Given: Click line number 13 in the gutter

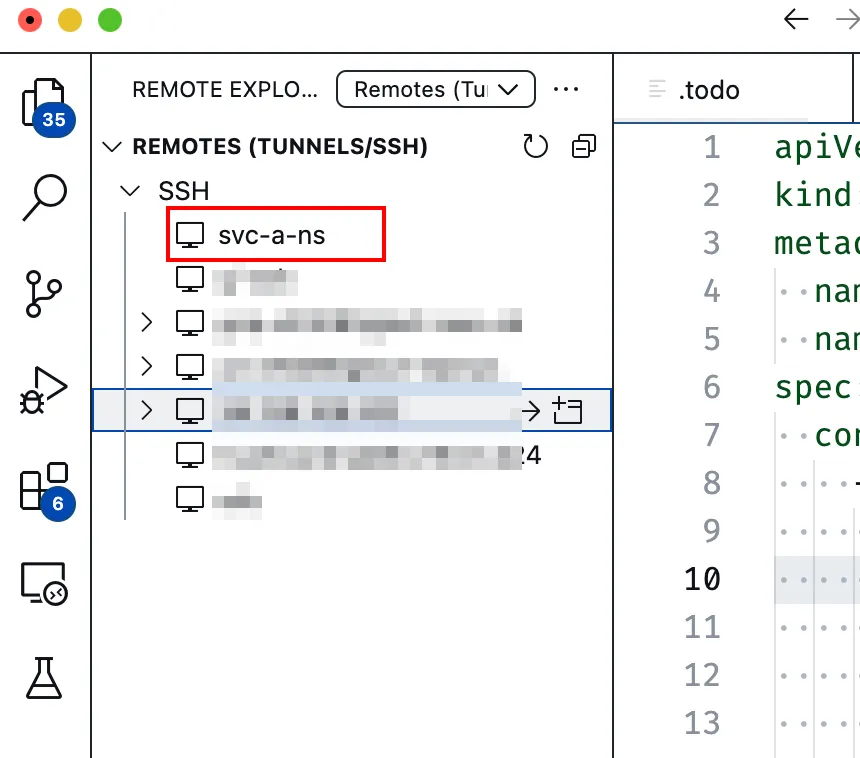Looking at the screenshot, I should [702, 723].
